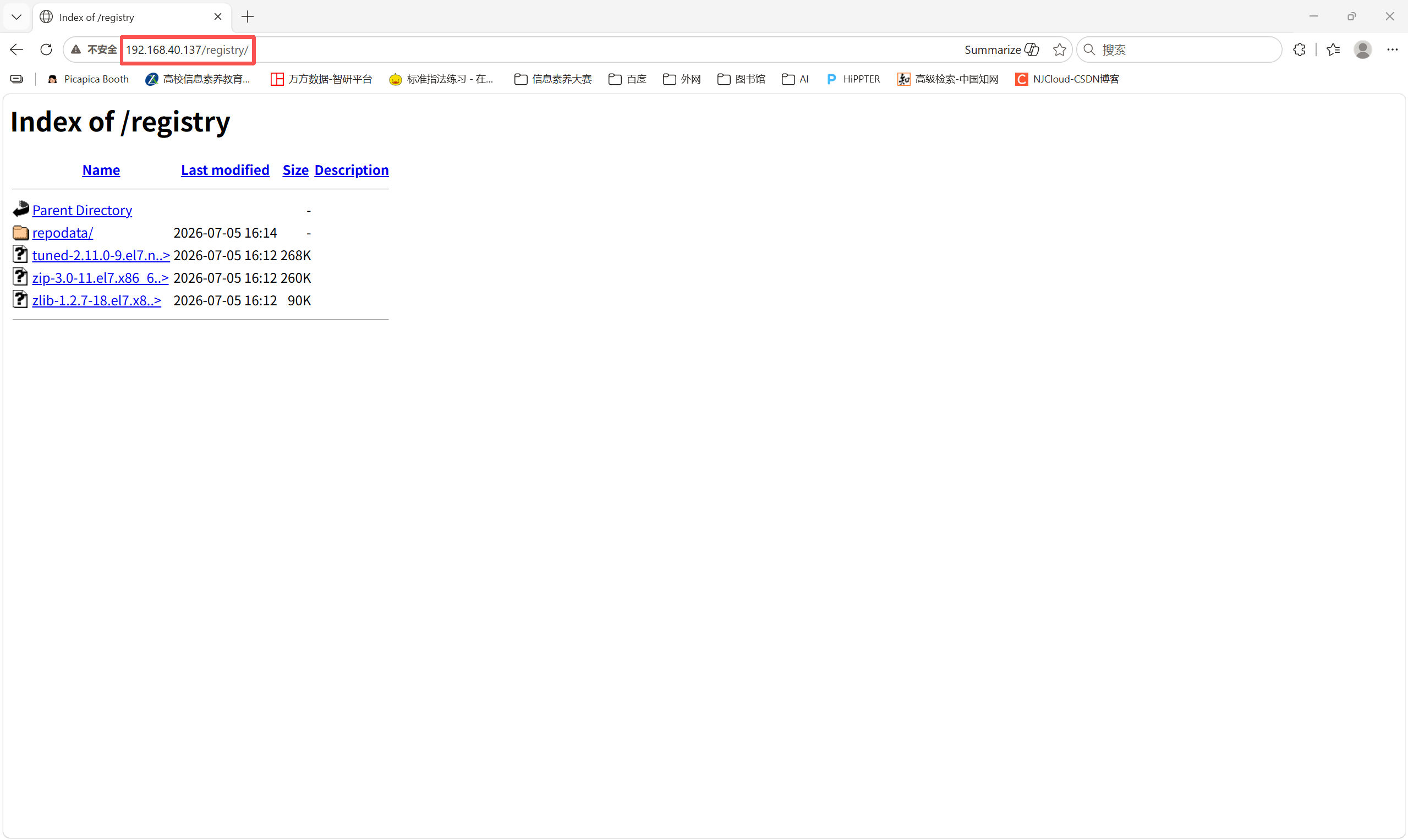Click the search box labeled 搜索
1408x840 pixels.
[x=1179, y=50]
